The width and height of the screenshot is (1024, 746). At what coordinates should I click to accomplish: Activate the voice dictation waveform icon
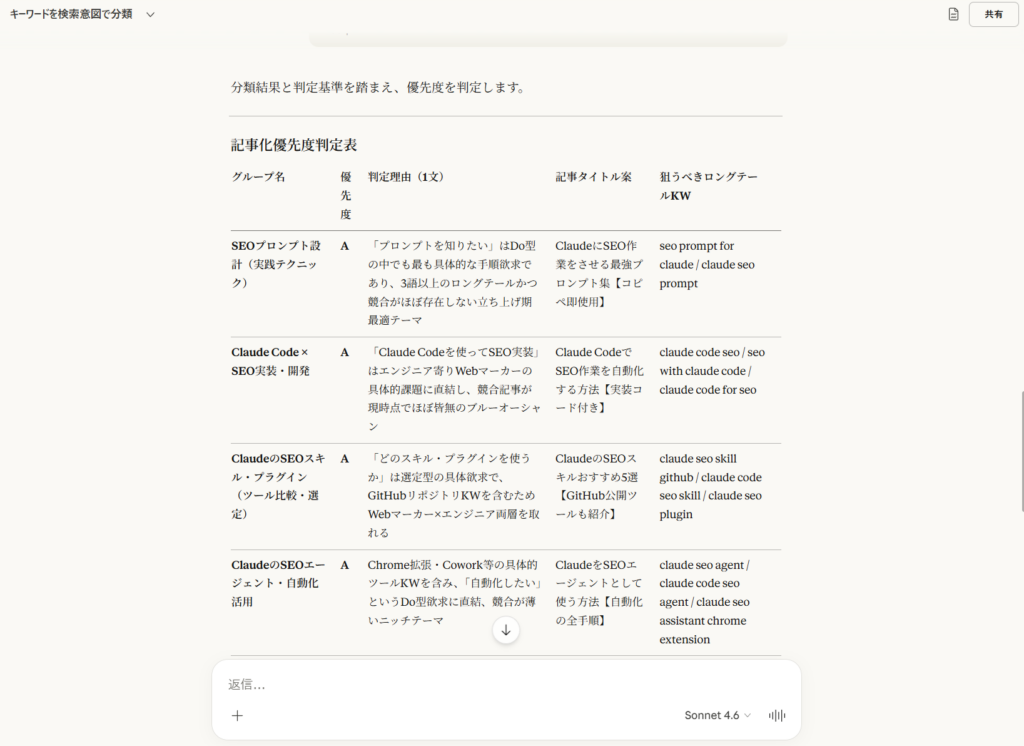coord(777,715)
